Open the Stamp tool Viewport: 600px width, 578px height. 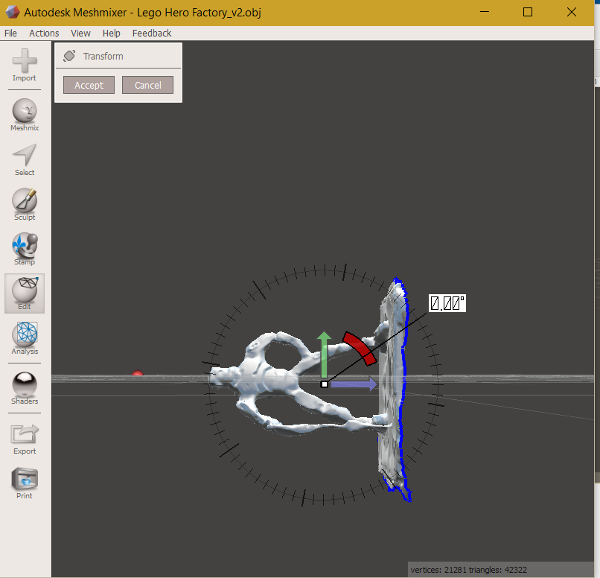pos(24,249)
